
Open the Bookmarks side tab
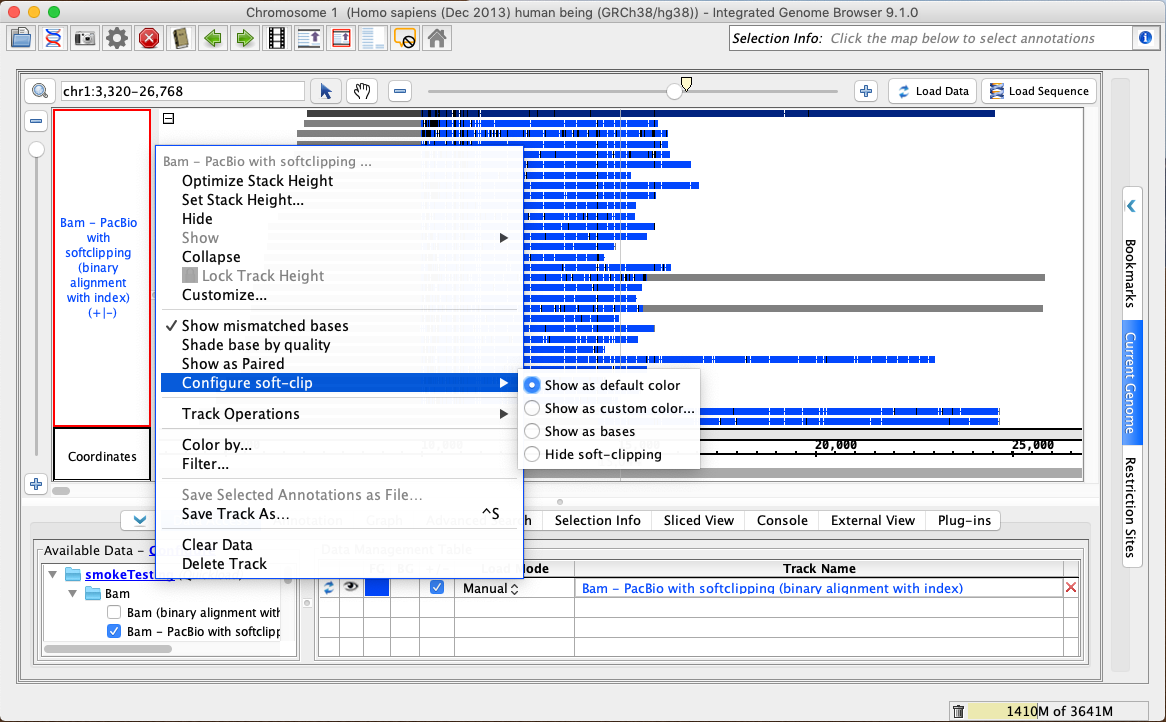[1131, 273]
